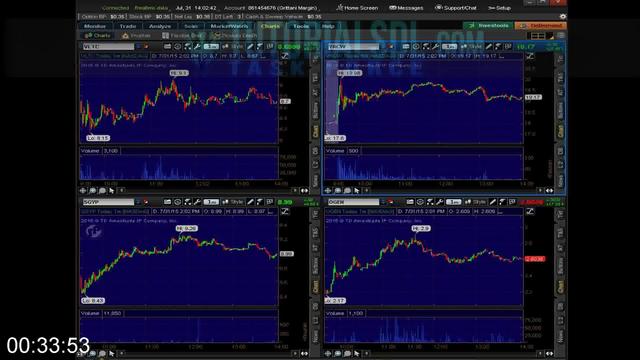Viewport: 640px width, 360px height.
Task: Toggle the AT side button on YRCW chart
Action: coord(560,93)
